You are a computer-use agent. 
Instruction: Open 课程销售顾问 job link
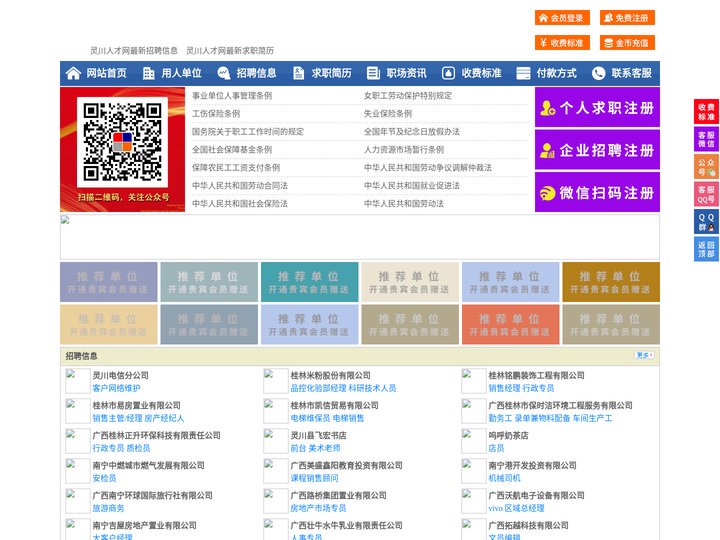click(314, 478)
